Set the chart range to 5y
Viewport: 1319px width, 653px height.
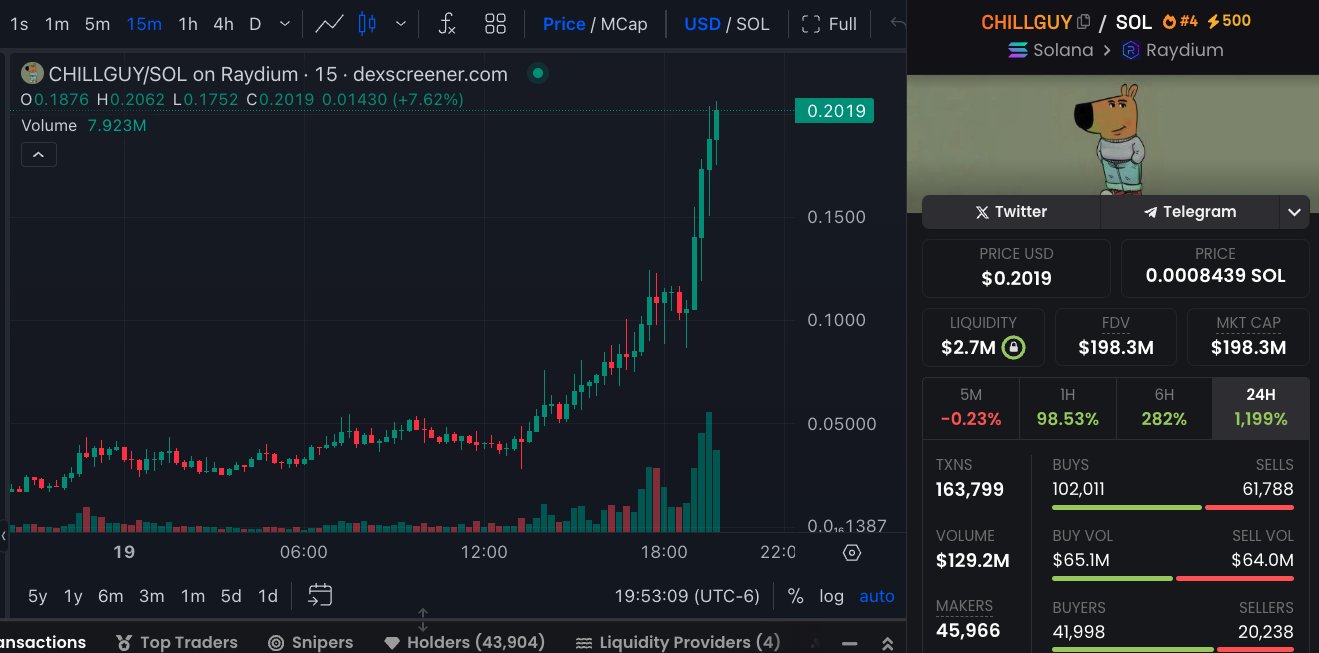37,596
